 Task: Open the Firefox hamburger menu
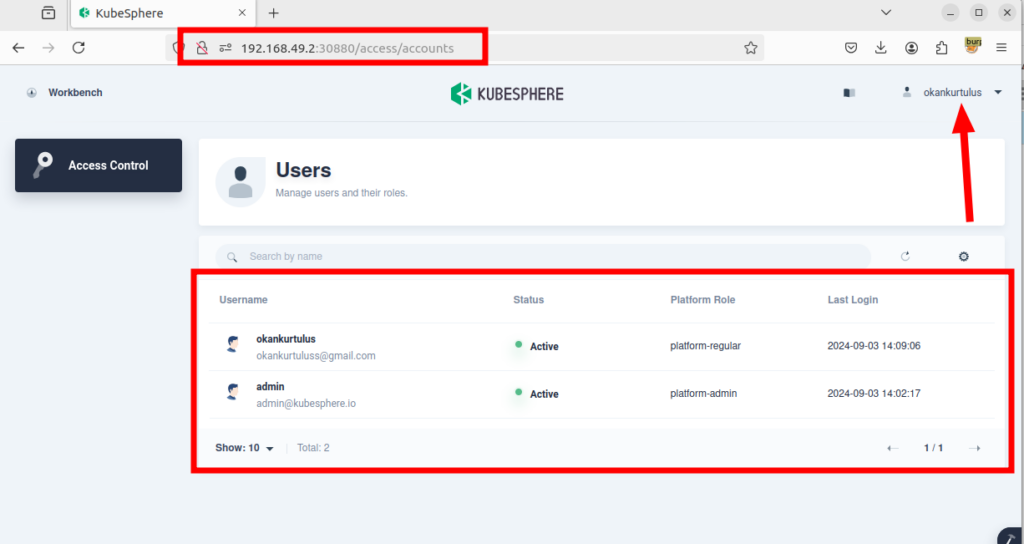click(x=1001, y=48)
